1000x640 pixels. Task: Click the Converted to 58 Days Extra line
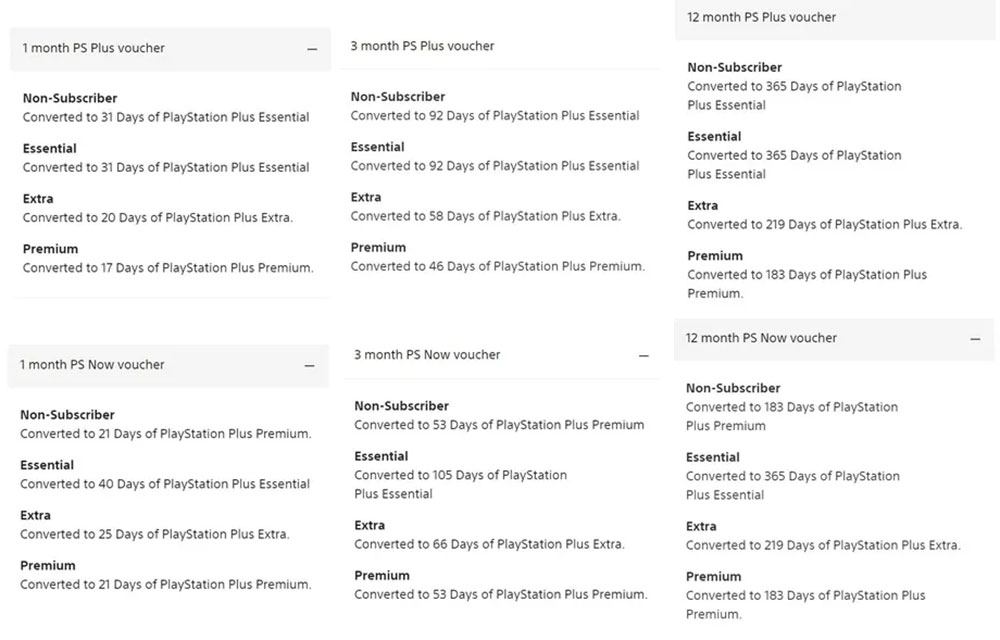point(485,216)
